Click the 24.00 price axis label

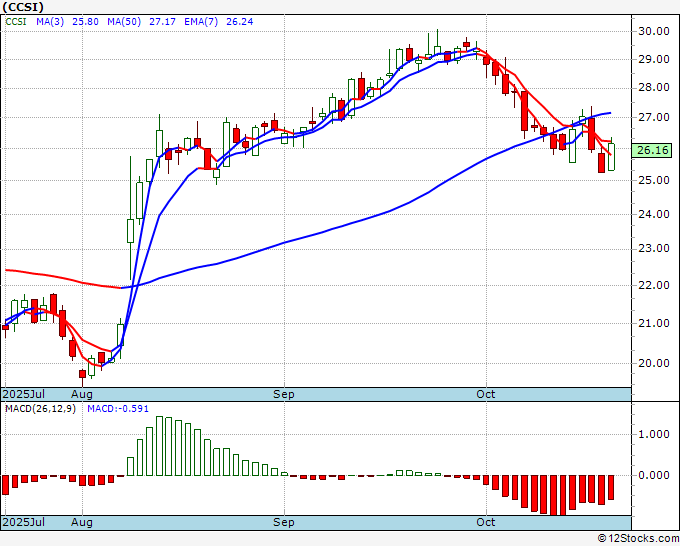coord(654,214)
